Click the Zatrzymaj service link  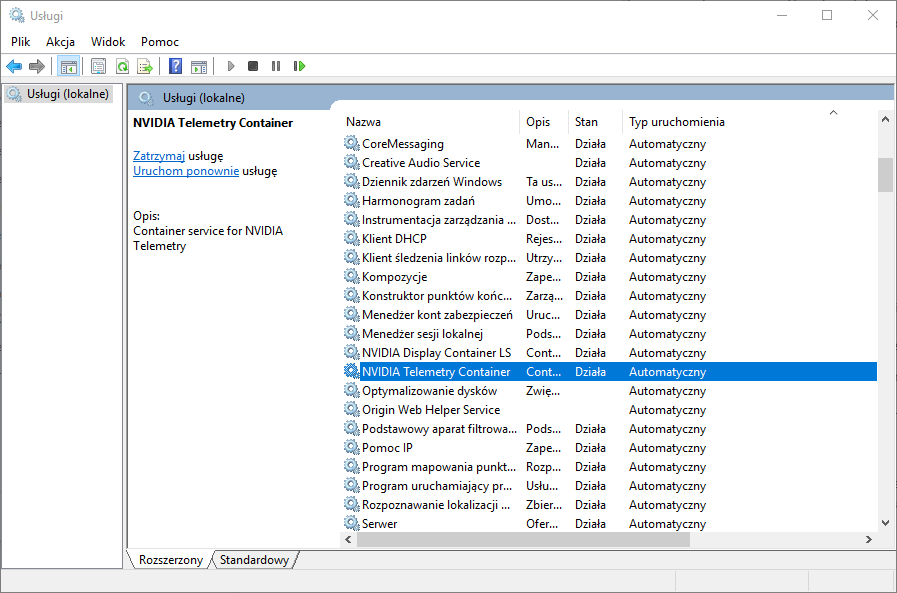click(159, 156)
